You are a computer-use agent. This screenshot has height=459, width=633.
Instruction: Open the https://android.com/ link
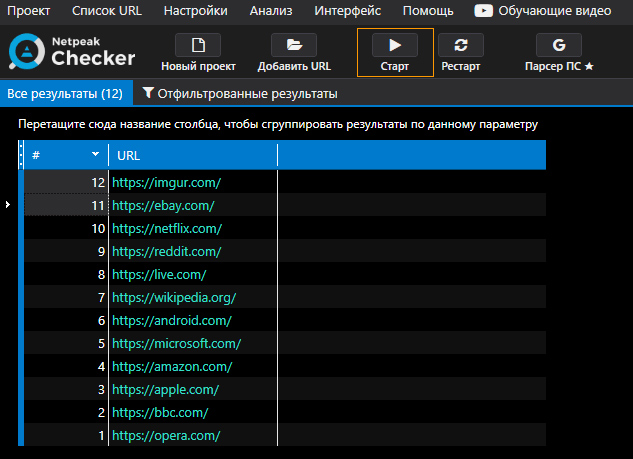click(x=172, y=321)
